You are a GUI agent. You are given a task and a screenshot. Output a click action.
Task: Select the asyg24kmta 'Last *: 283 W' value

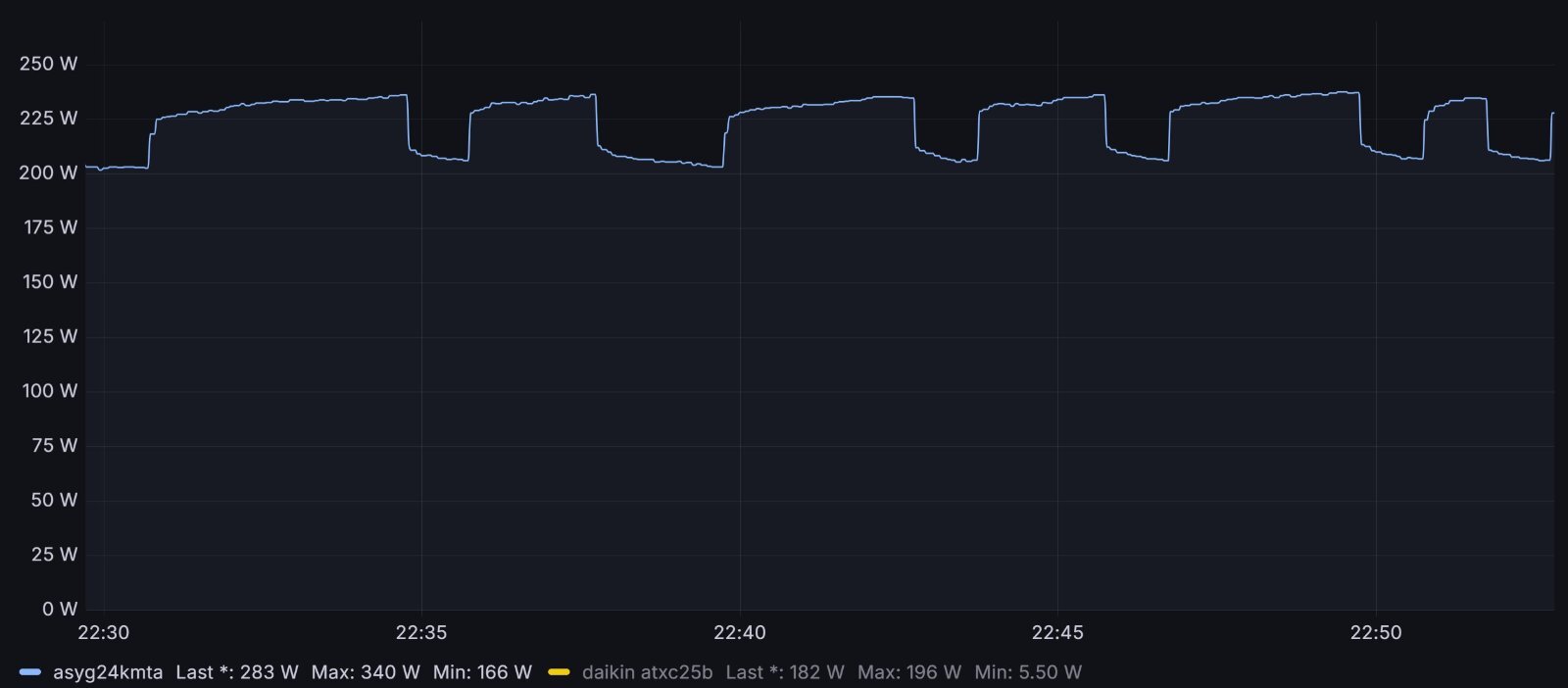coord(237,672)
